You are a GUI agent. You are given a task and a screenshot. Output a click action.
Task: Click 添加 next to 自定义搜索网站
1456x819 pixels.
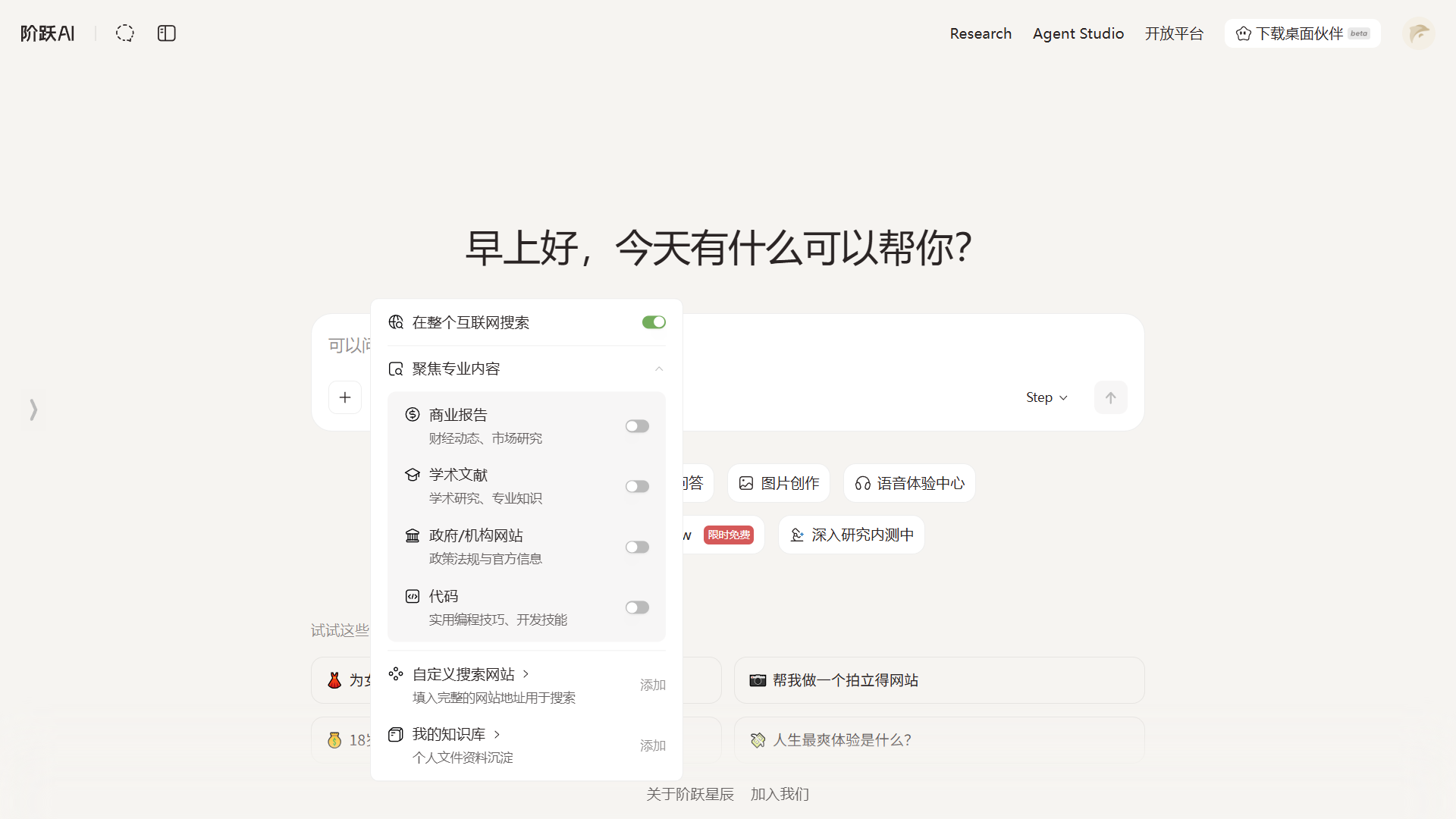652,685
